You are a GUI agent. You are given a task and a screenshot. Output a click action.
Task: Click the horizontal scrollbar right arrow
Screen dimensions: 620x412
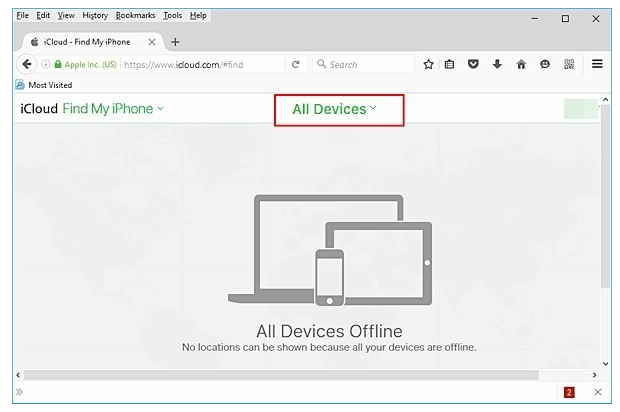pos(594,375)
